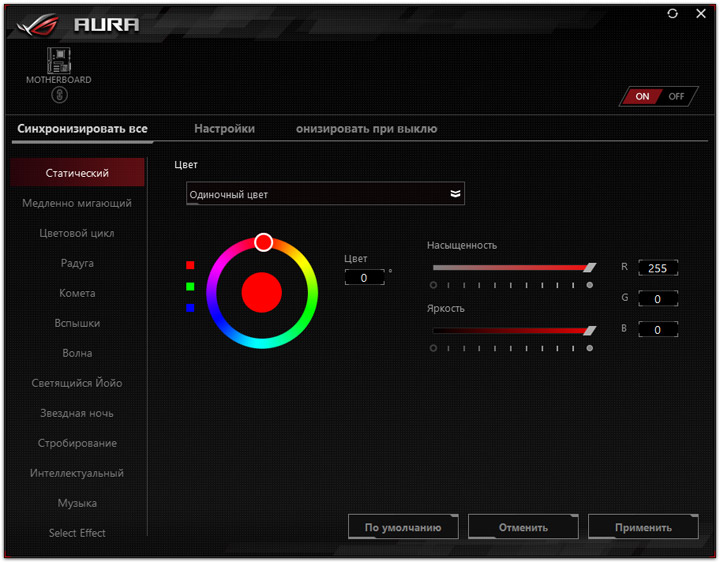Viewport: 720px width, 562px height.
Task: Switch lighting OFF
Action: click(676, 96)
